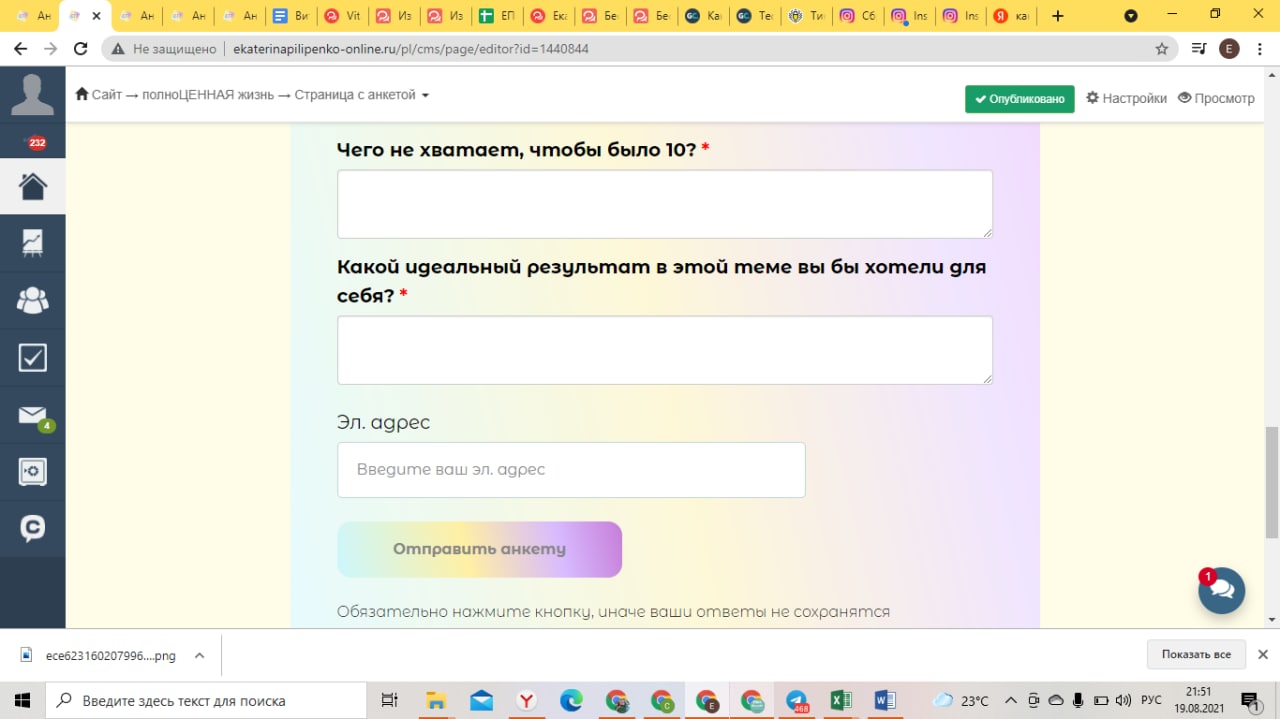Open user profile avatar in sidebar
The image size is (1280, 719).
pos(32,96)
